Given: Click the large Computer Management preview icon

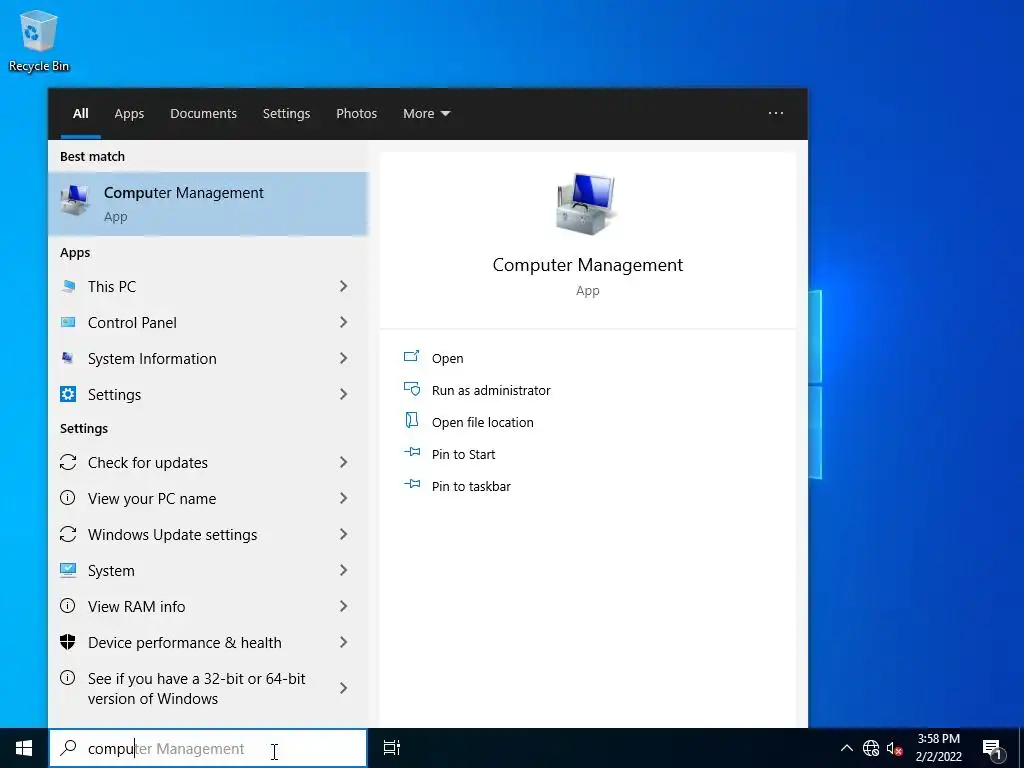Looking at the screenshot, I should pyautogui.click(x=587, y=204).
